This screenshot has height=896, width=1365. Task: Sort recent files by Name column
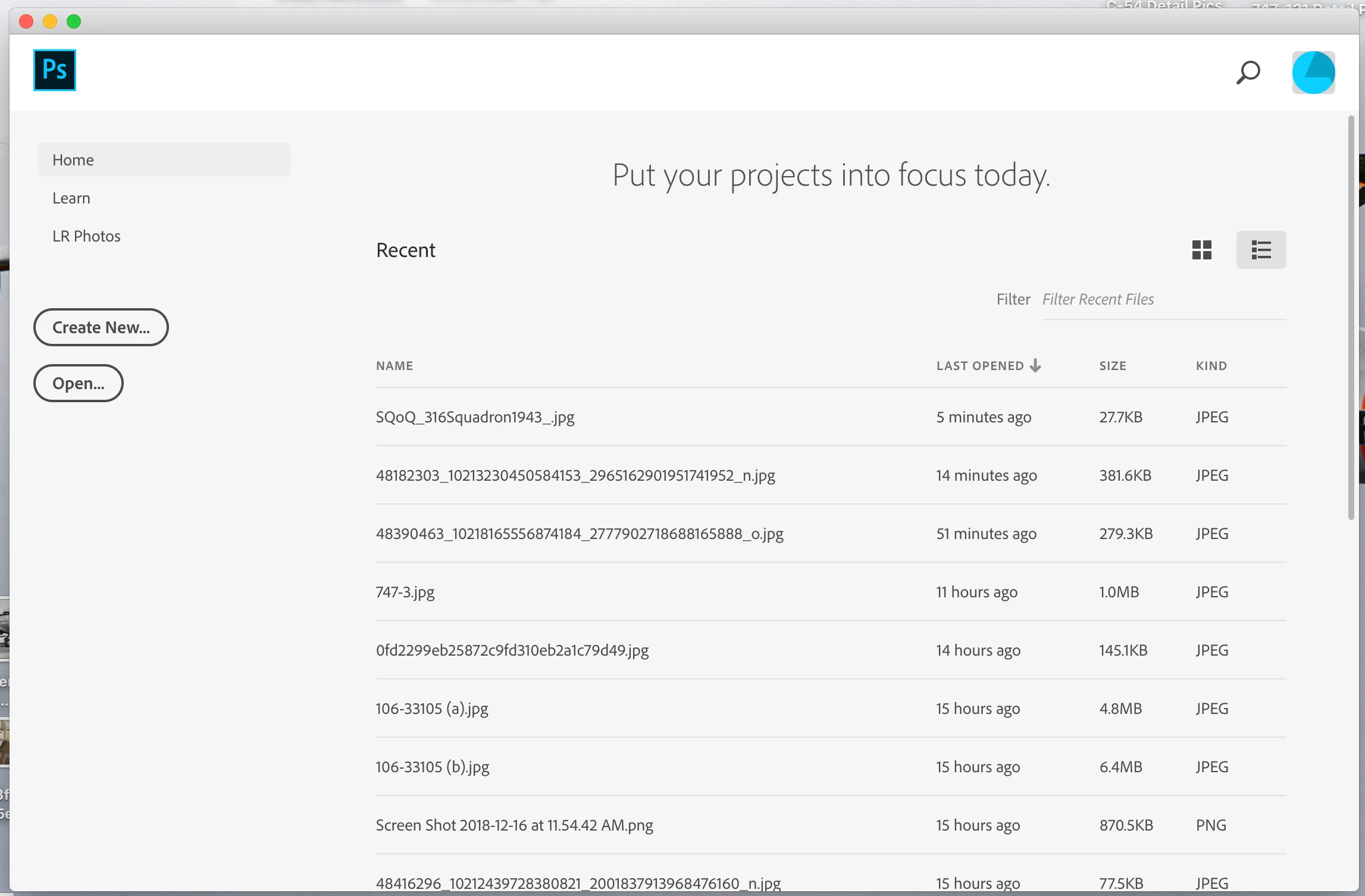point(394,366)
